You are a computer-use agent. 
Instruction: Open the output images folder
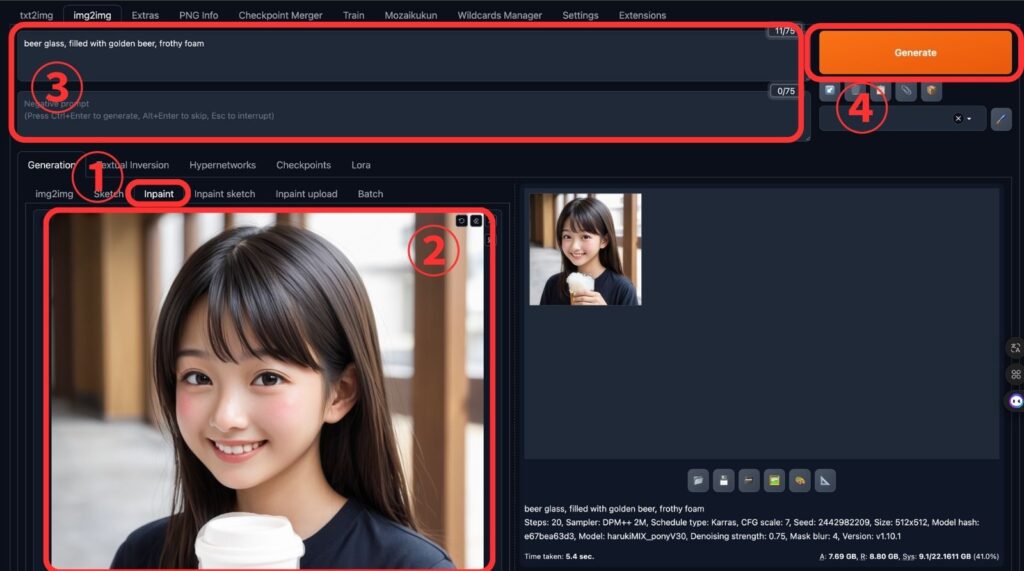pos(698,482)
